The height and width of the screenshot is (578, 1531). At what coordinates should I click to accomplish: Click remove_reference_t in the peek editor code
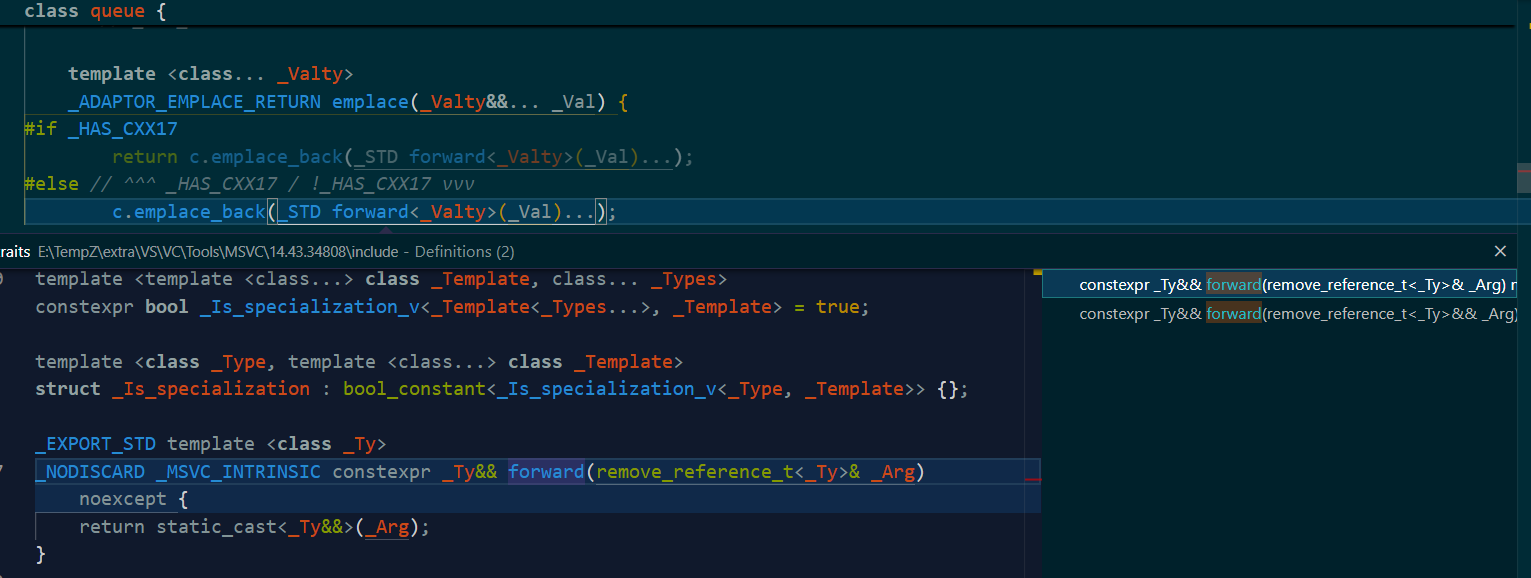click(695, 472)
